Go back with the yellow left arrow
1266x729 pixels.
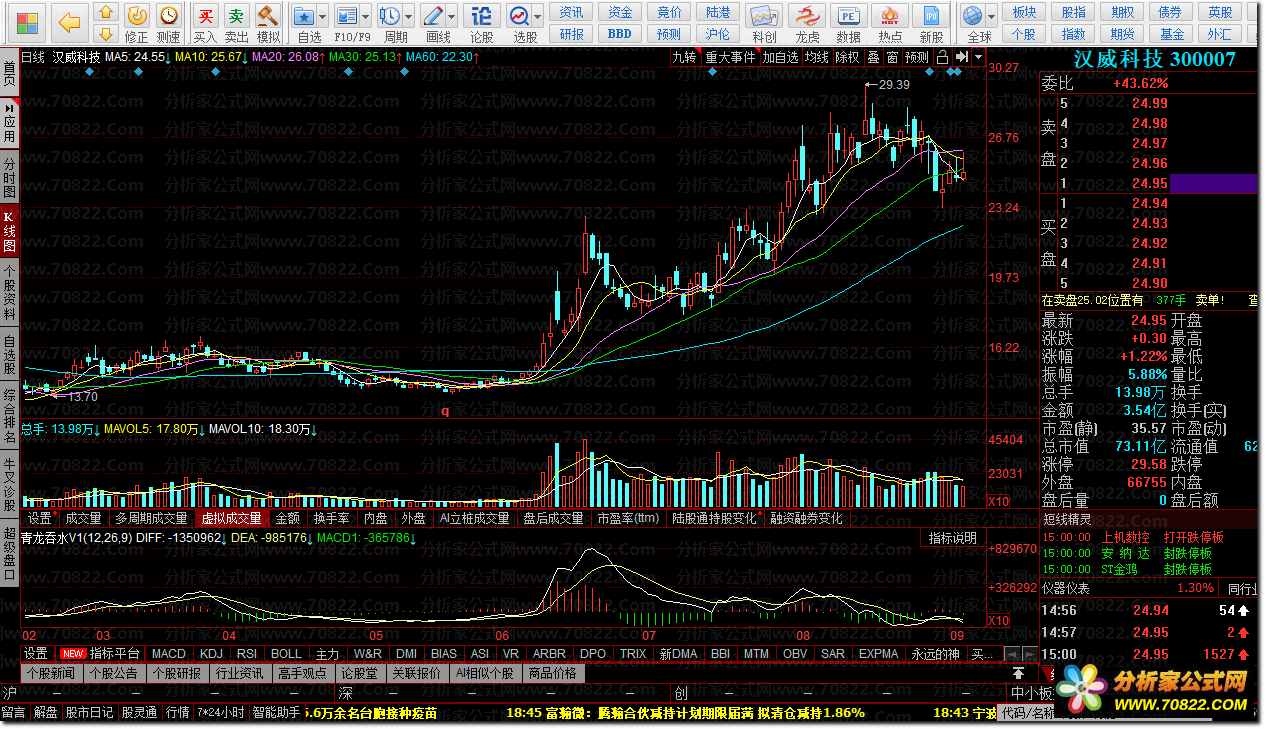pos(68,22)
